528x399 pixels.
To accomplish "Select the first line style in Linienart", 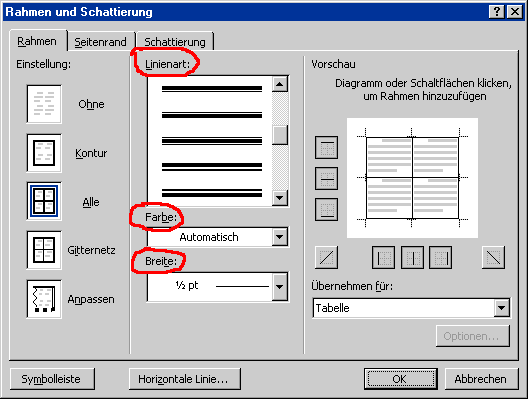I will (212, 89).
